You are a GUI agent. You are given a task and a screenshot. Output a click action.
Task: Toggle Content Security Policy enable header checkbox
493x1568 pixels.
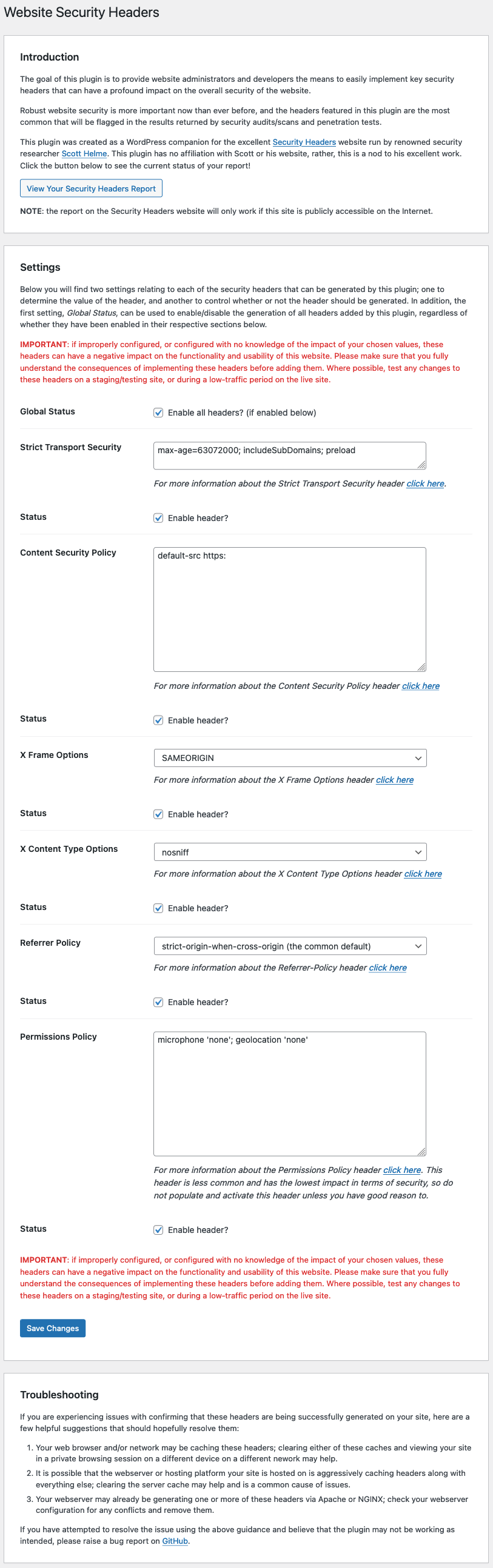pos(158,720)
